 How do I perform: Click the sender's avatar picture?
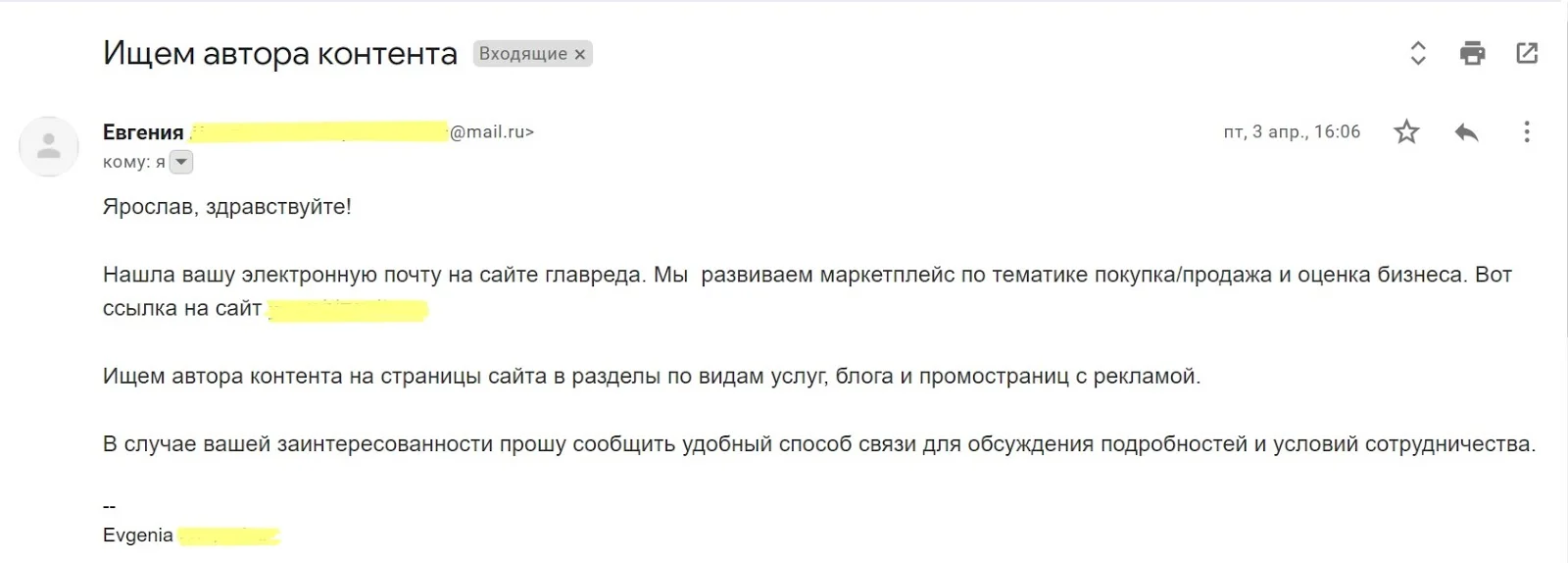48,147
